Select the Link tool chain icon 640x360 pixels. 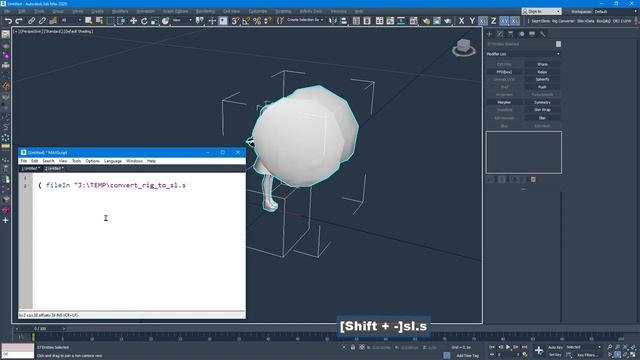[x=32, y=21]
